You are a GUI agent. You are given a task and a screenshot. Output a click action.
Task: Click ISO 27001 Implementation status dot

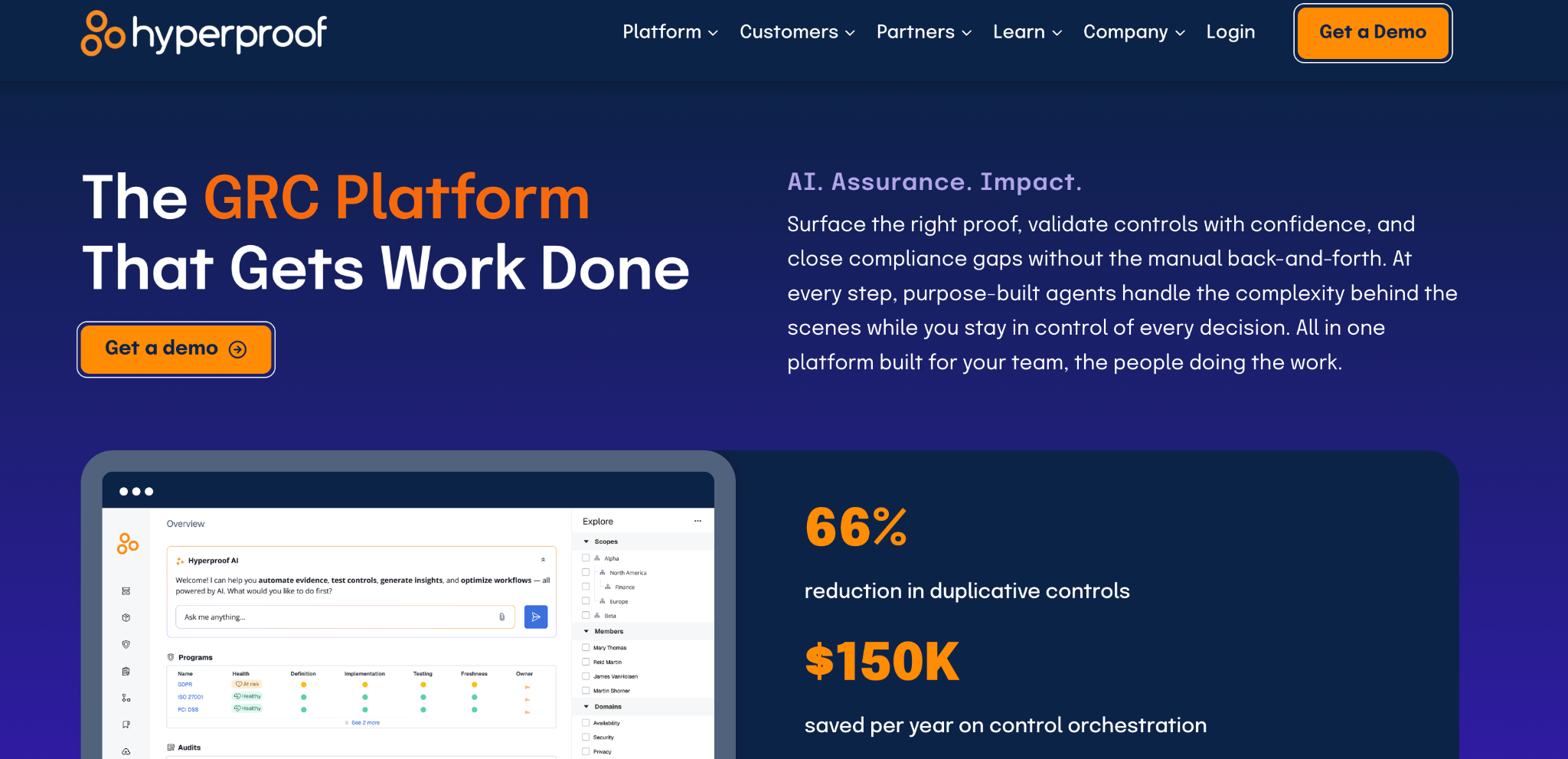365,697
